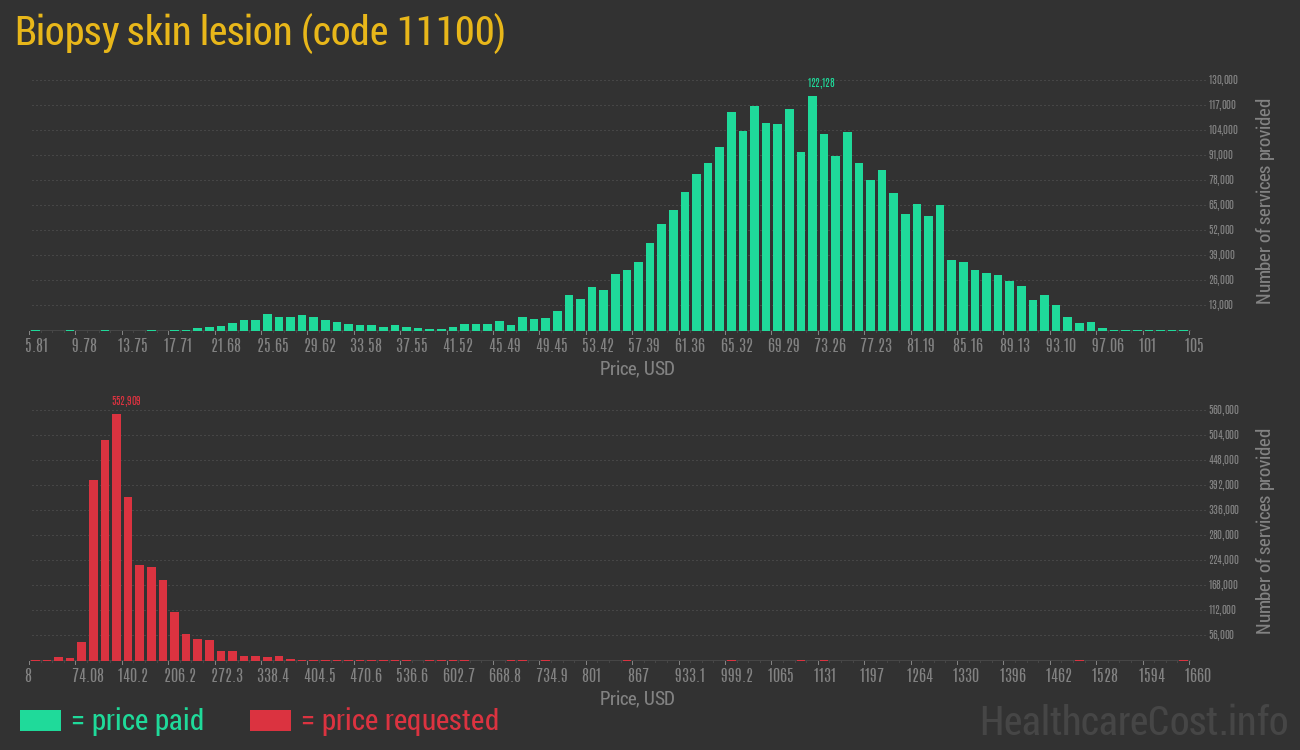Click 'Price, USD' axis title under red chart
Image resolution: width=1300 pixels, height=750 pixels.
[637, 699]
